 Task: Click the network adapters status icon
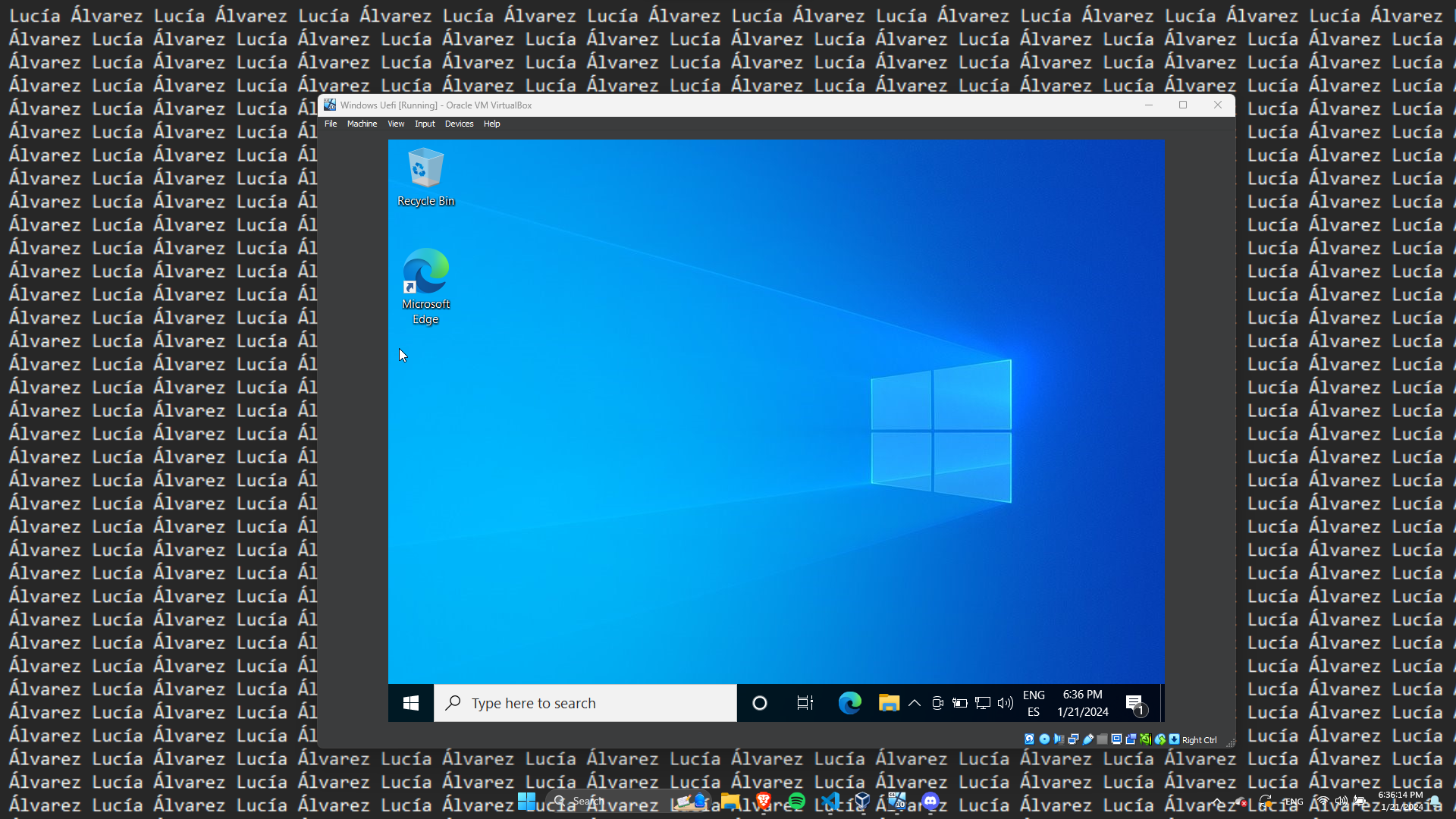click(x=1073, y=739)
